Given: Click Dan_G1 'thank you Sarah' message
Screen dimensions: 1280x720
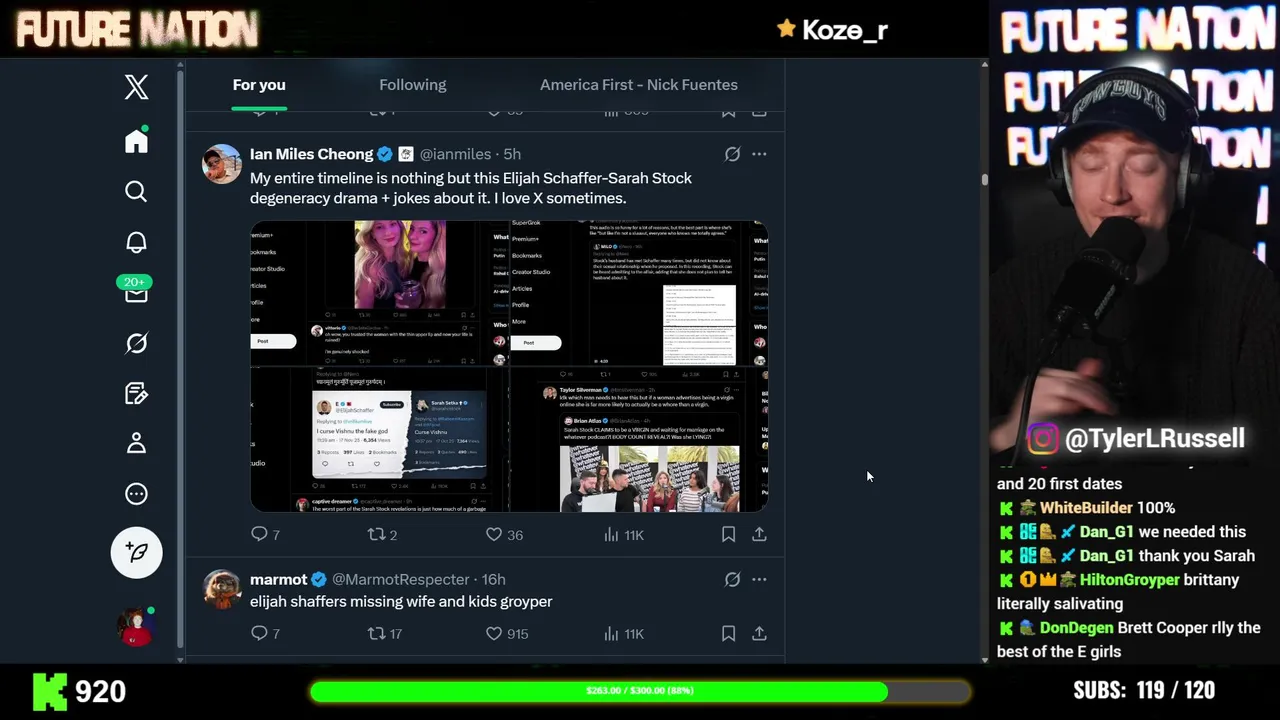Looking at the screenshot, I should click(x=1126, y=556).
